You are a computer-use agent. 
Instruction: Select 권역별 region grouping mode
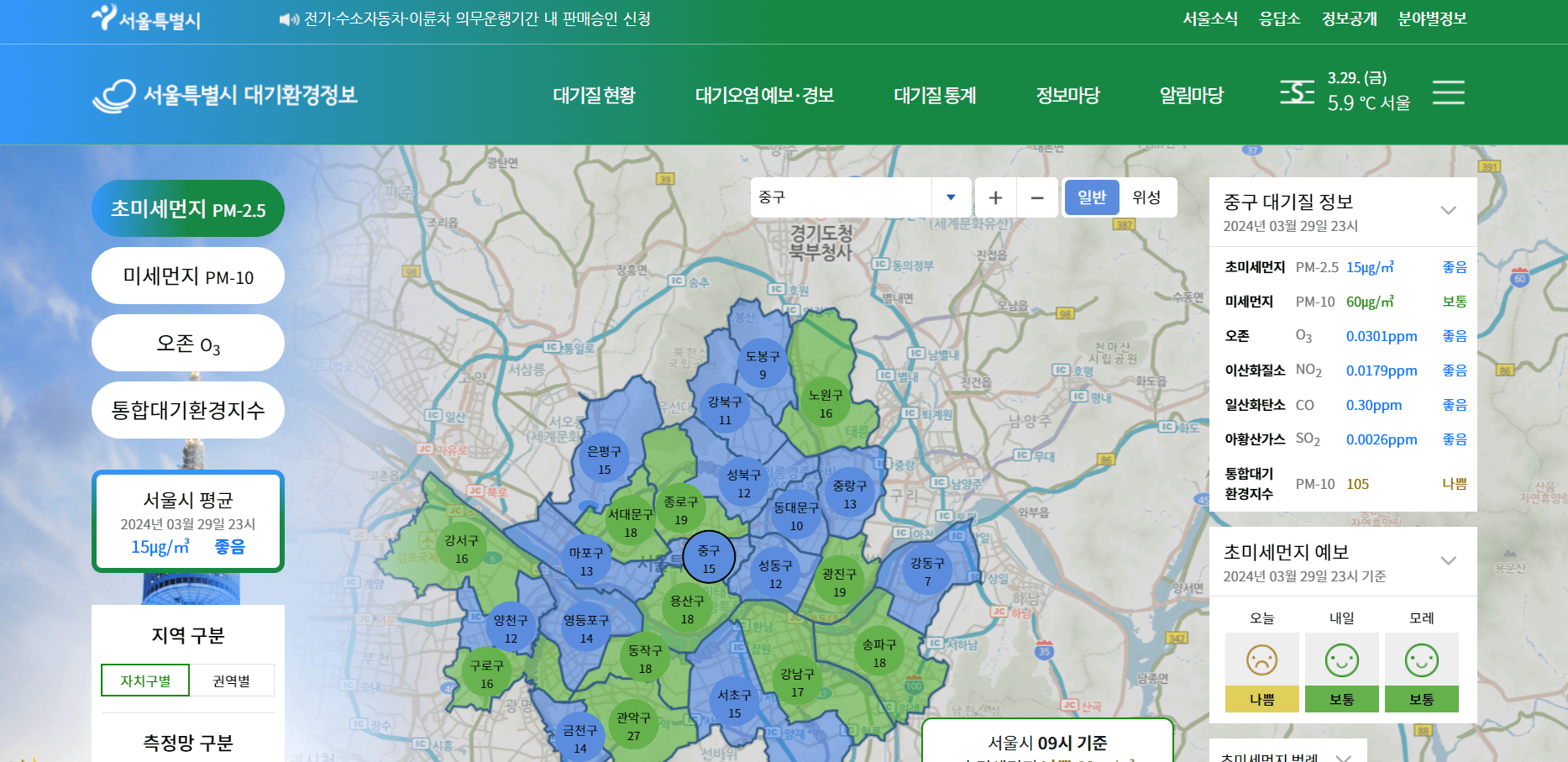[x=233, y=680]
